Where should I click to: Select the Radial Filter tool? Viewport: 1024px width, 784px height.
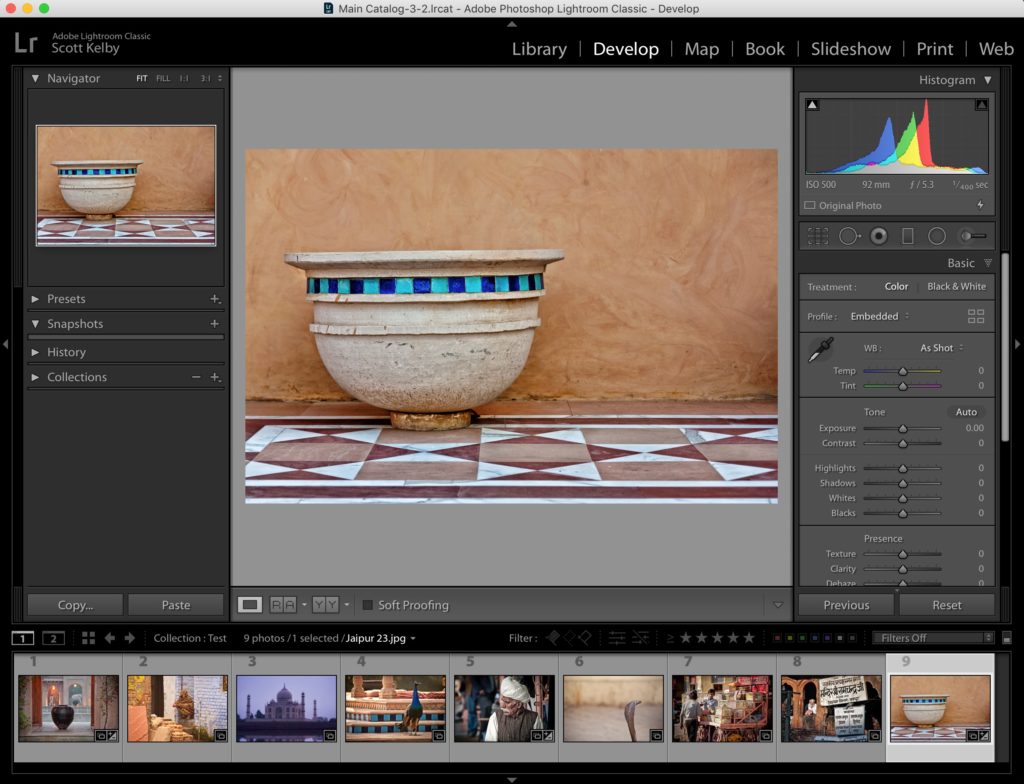(936, 236)
